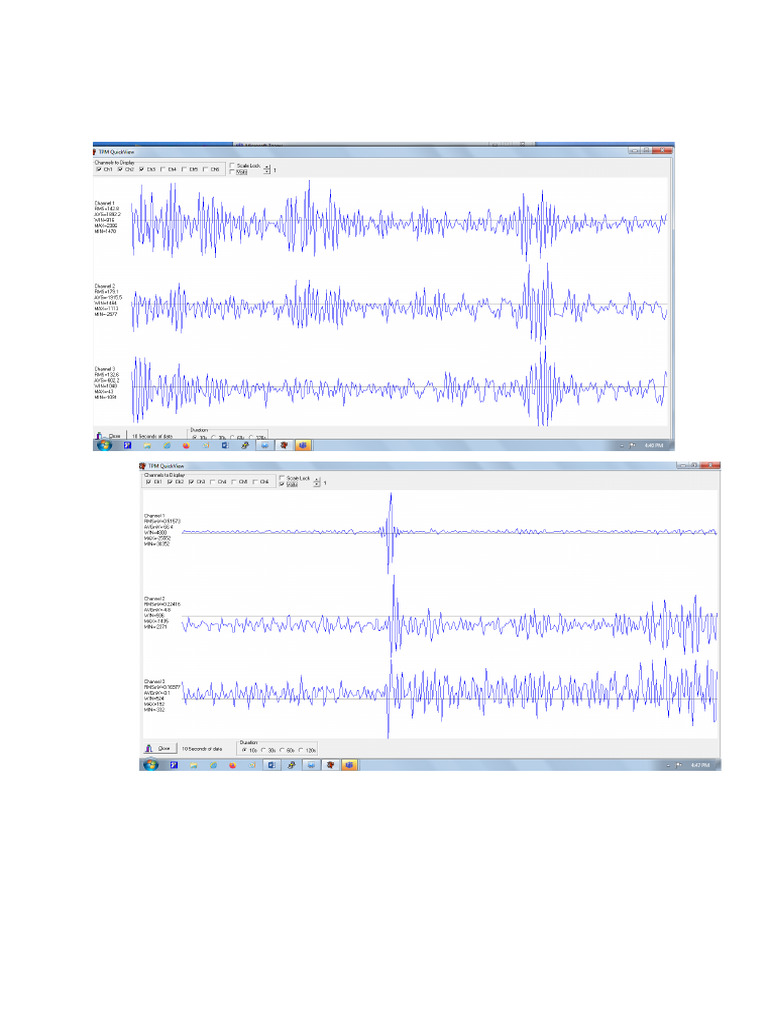Select the highlighted orange taskbar app in lower window
Screen dimensions: 768x1024
[349, 765]
